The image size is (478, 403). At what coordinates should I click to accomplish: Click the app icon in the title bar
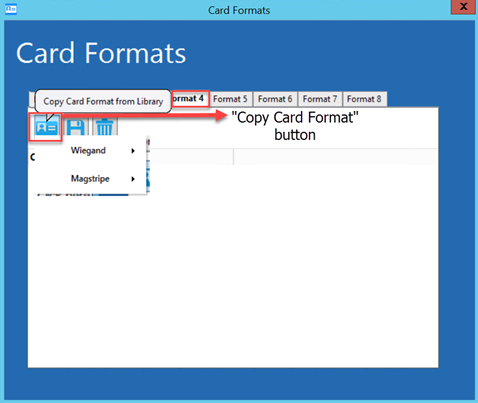[x=11, y=9]
